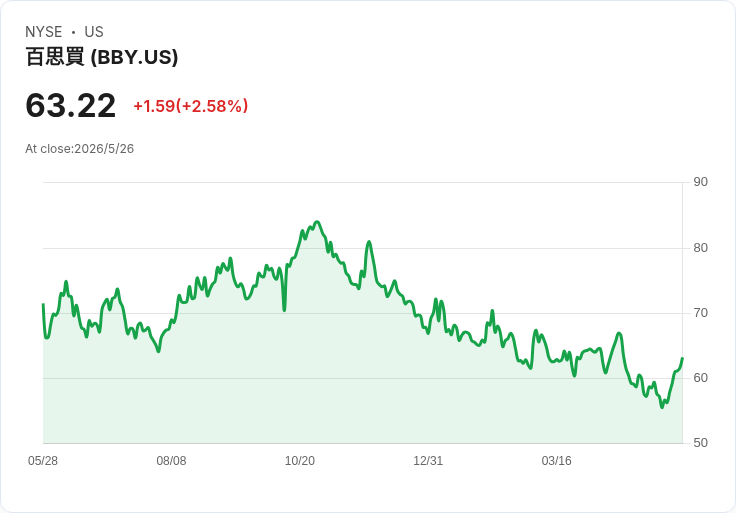
Task: Click the sharp dip just before 10/20
Action: [x=284, y=310]
